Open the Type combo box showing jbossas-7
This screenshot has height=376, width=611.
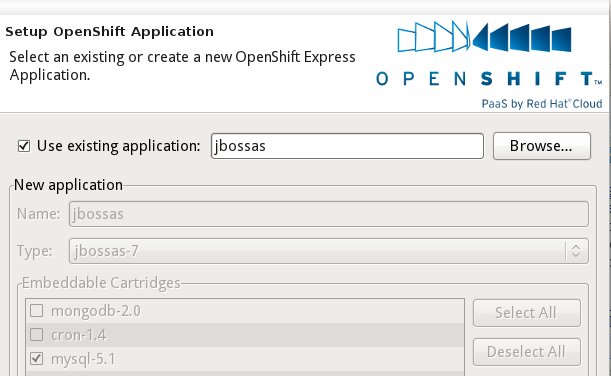click(328, 251)
